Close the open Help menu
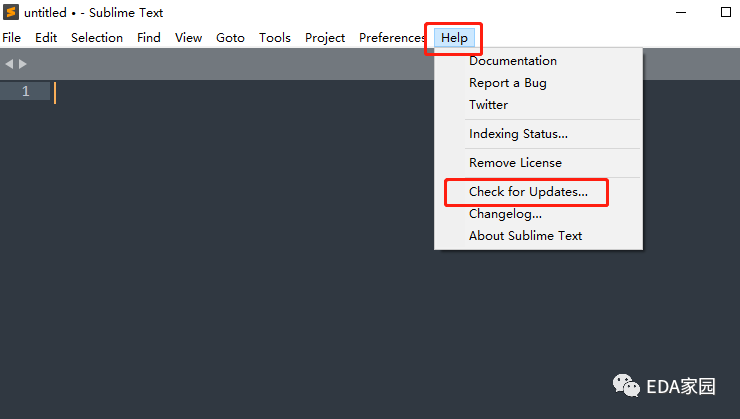740x419 pixels. [x=454, y=38]
